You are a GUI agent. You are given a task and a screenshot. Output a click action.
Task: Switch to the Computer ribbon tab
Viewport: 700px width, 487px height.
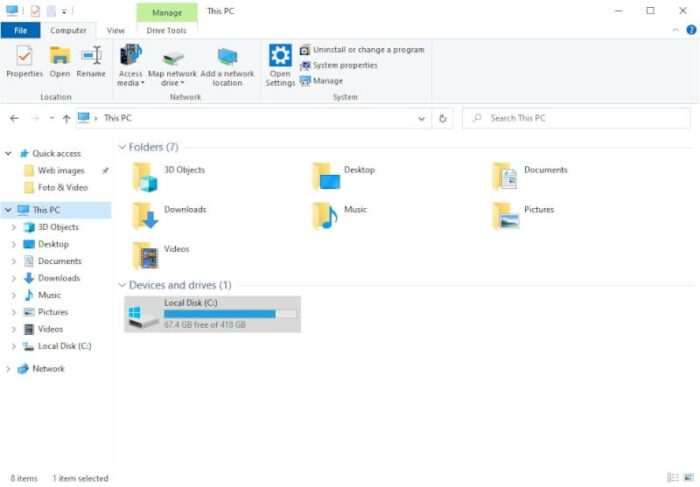68,30
